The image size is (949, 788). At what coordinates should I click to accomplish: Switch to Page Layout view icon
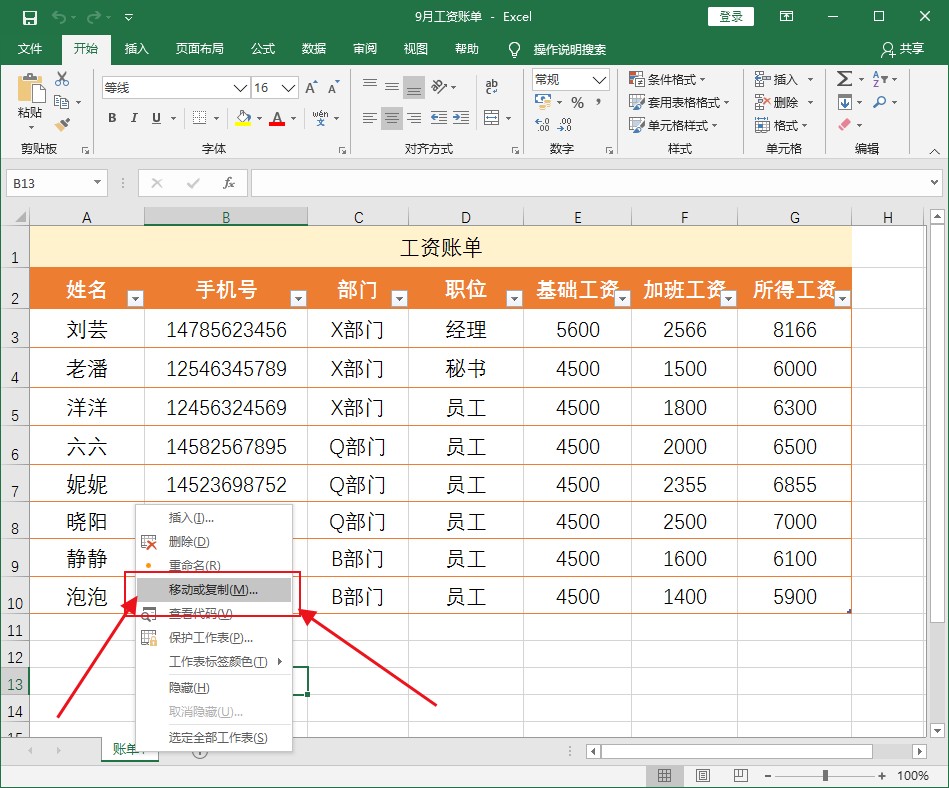pyautogui.click(x=703, y=775)
